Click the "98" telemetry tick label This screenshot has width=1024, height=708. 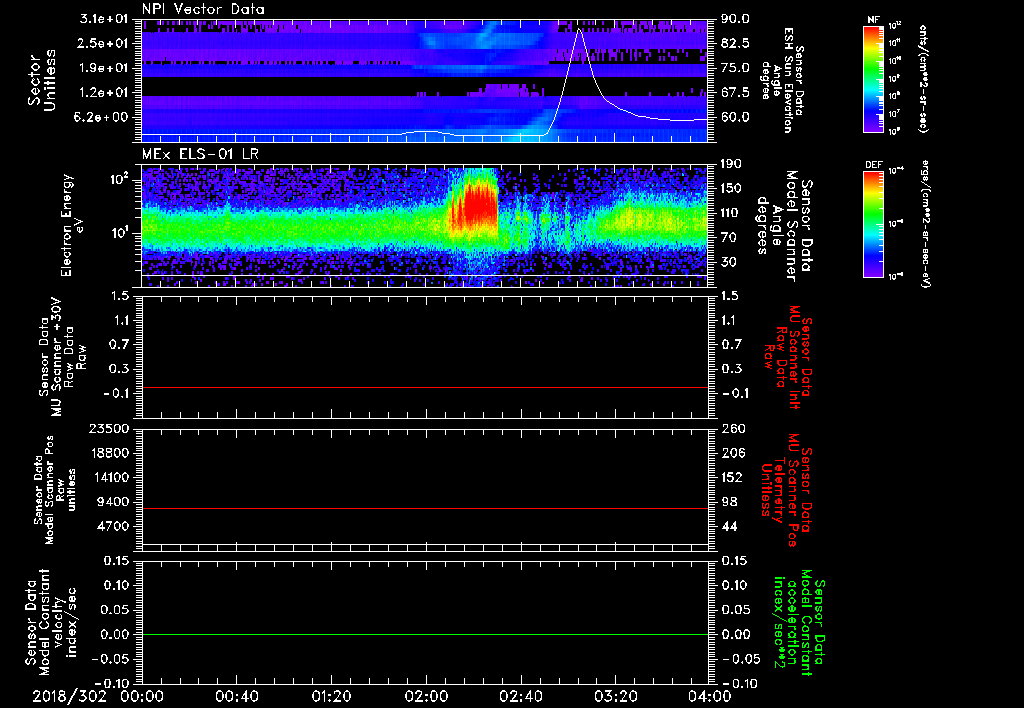click(729, 502)
